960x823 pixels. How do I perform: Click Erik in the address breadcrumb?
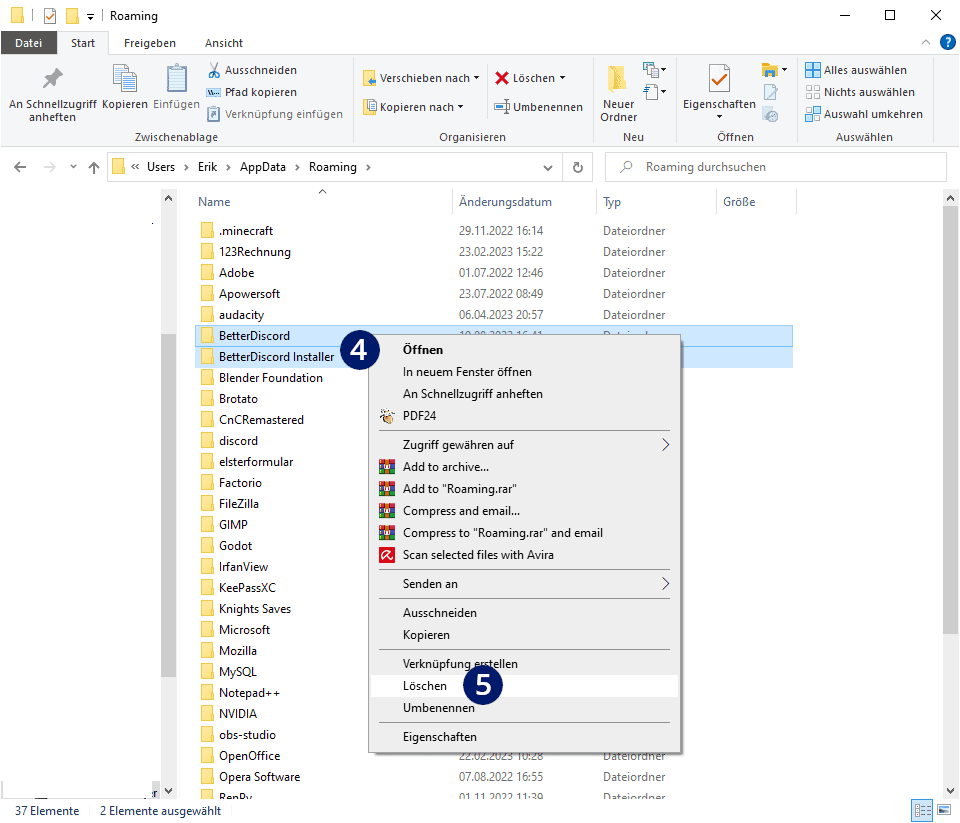point(208,167)
